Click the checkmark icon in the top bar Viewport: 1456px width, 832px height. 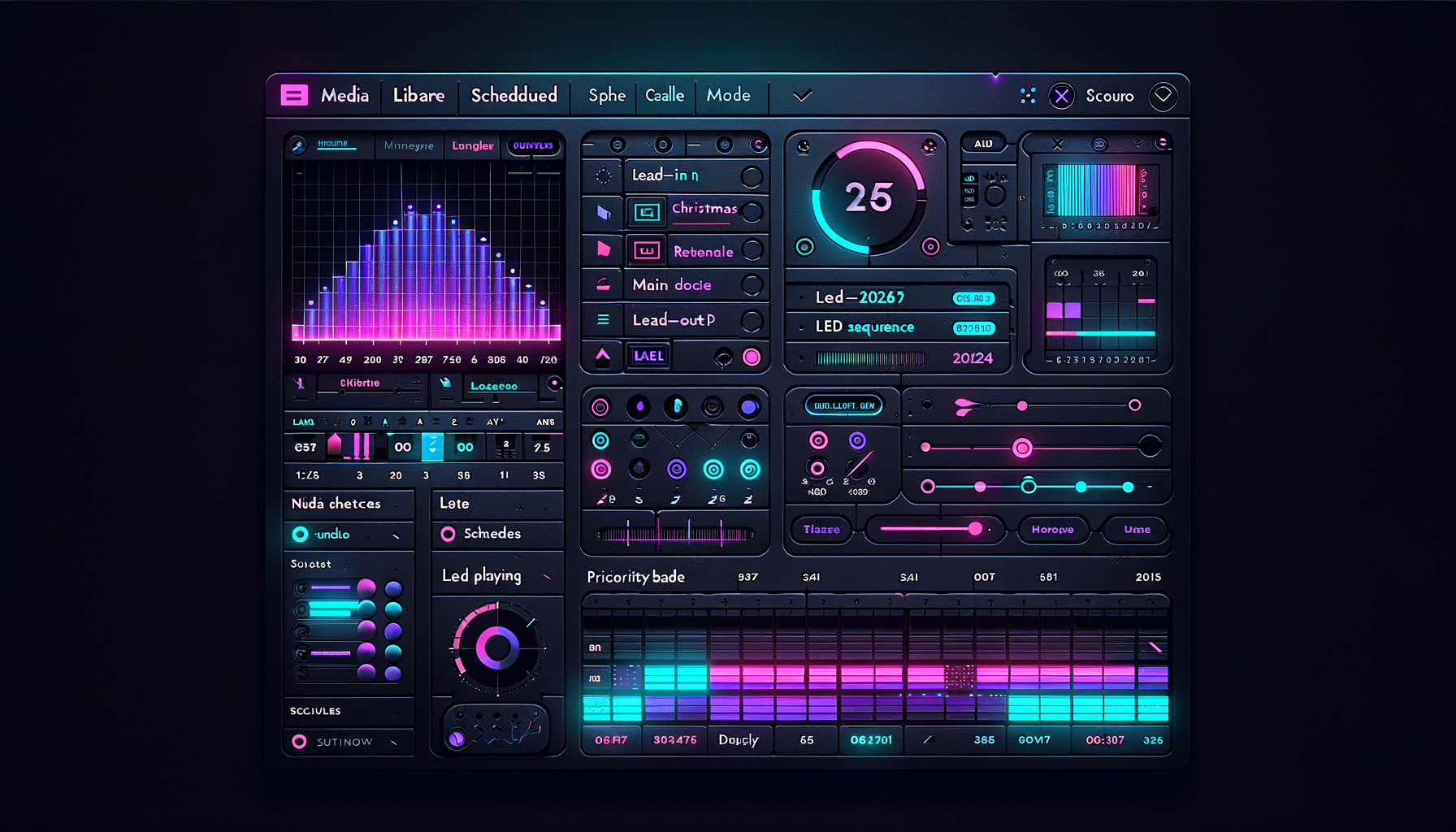801,95
